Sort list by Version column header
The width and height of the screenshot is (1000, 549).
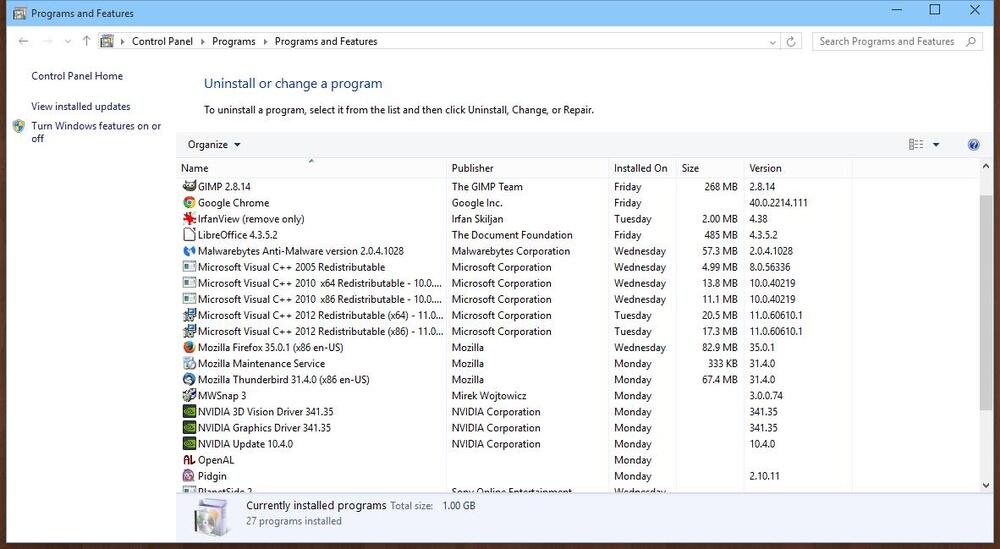tap(798, 168)
